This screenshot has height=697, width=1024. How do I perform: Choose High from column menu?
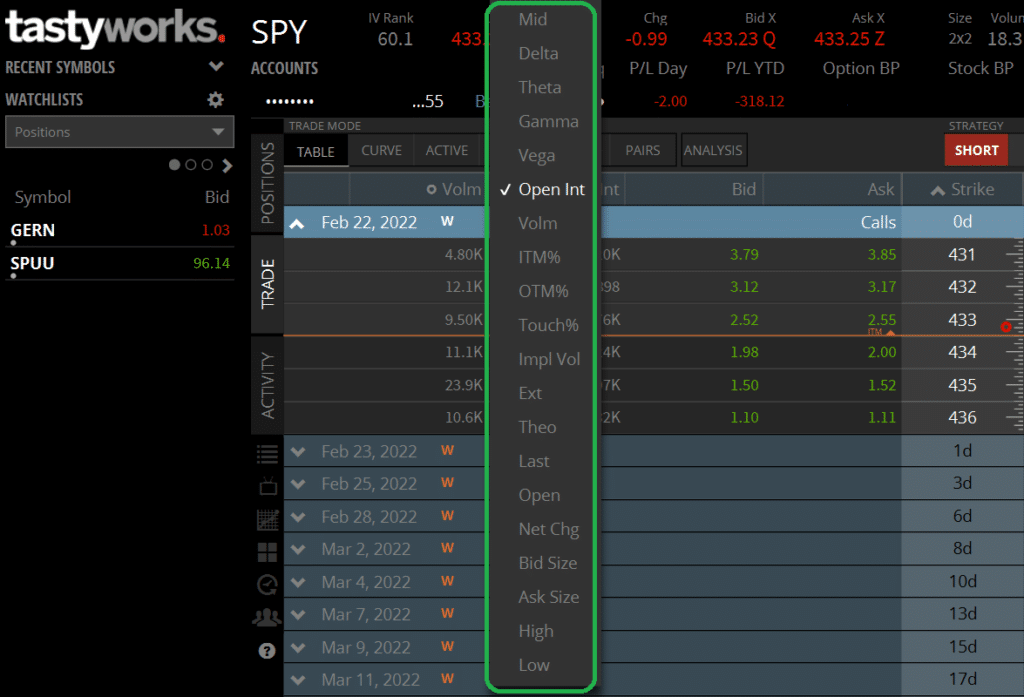click(536, 631)
